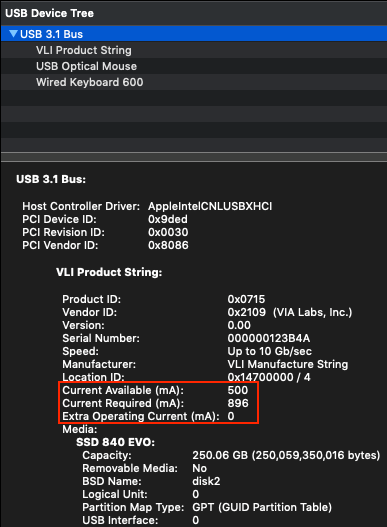Click PCI Revision ID value 0x0030
387x527 pixels.
[168, 232]
